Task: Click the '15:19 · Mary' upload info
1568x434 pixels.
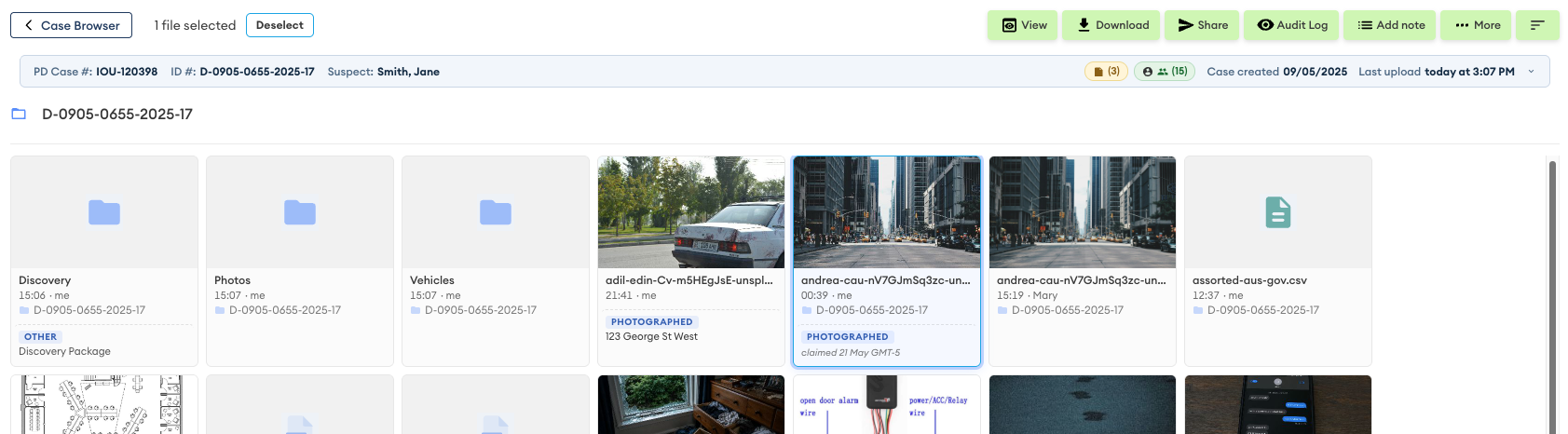Action: 1027,295
